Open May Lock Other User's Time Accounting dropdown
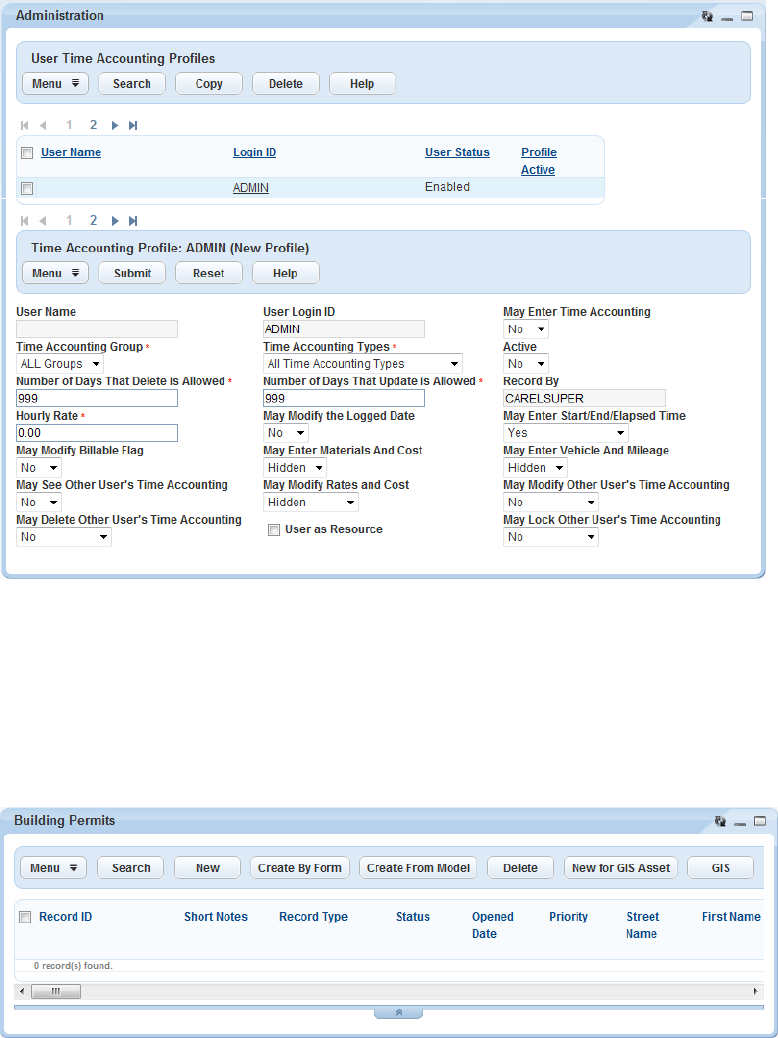The height and width of the screenshot is (1038, 778). pyautogui.click(x=551, y=537)
